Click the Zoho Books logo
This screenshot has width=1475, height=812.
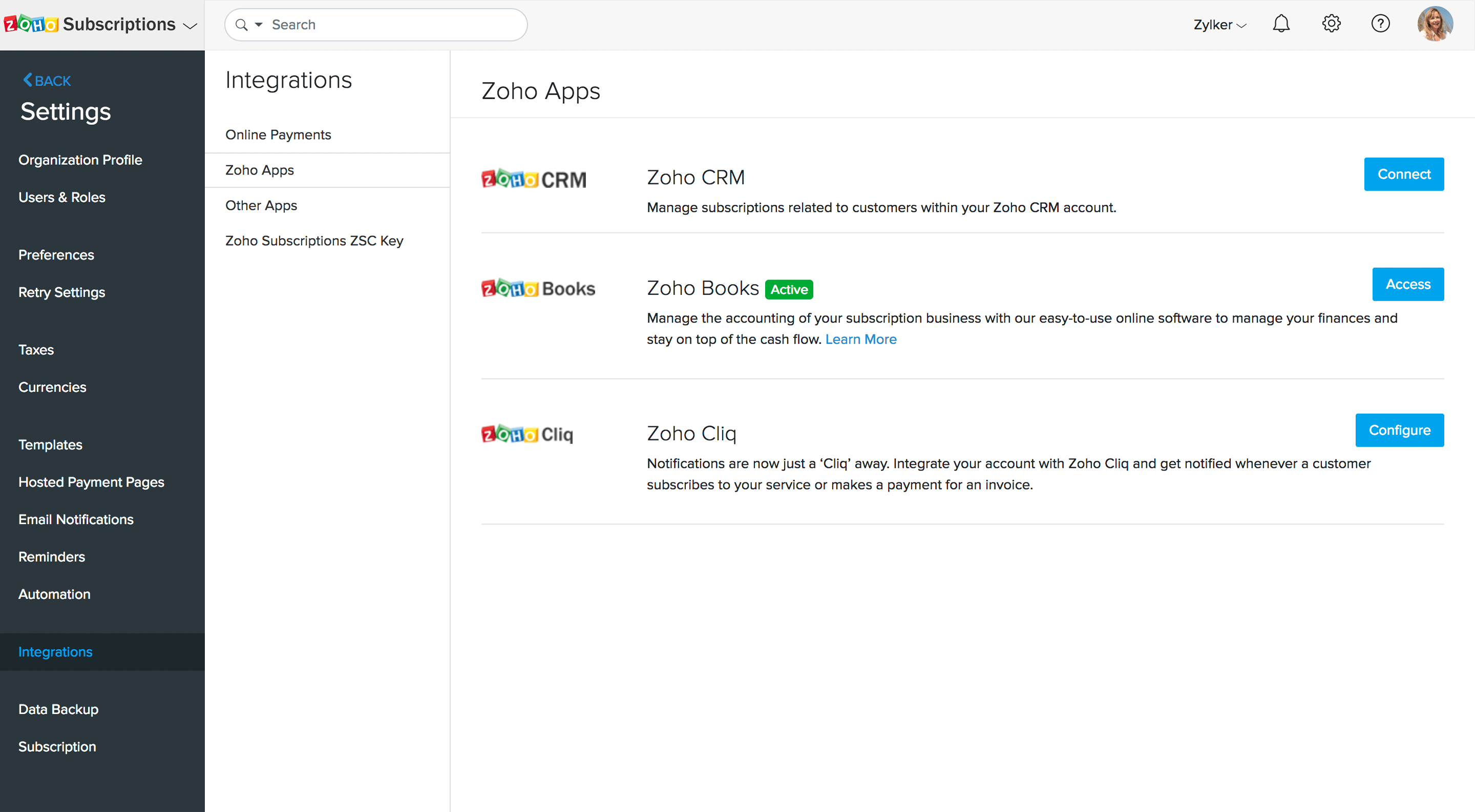[538, 288]
